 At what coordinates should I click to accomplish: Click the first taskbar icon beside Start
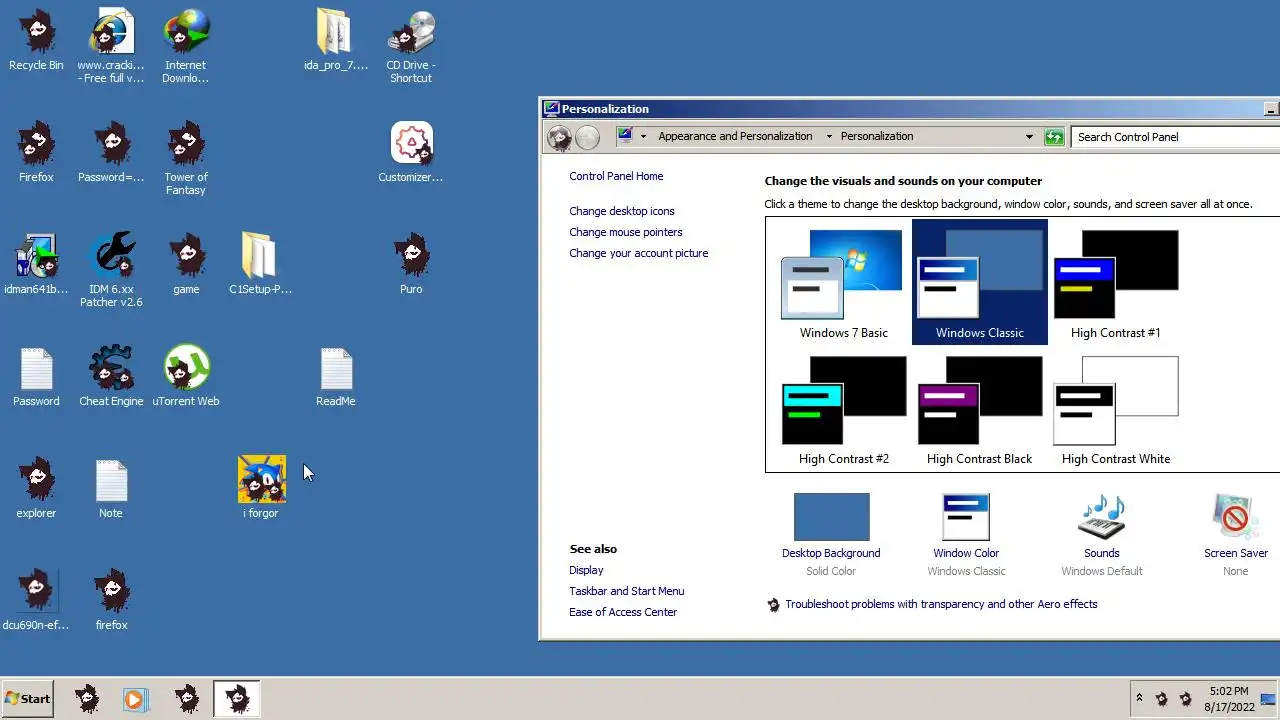point(88,699)
